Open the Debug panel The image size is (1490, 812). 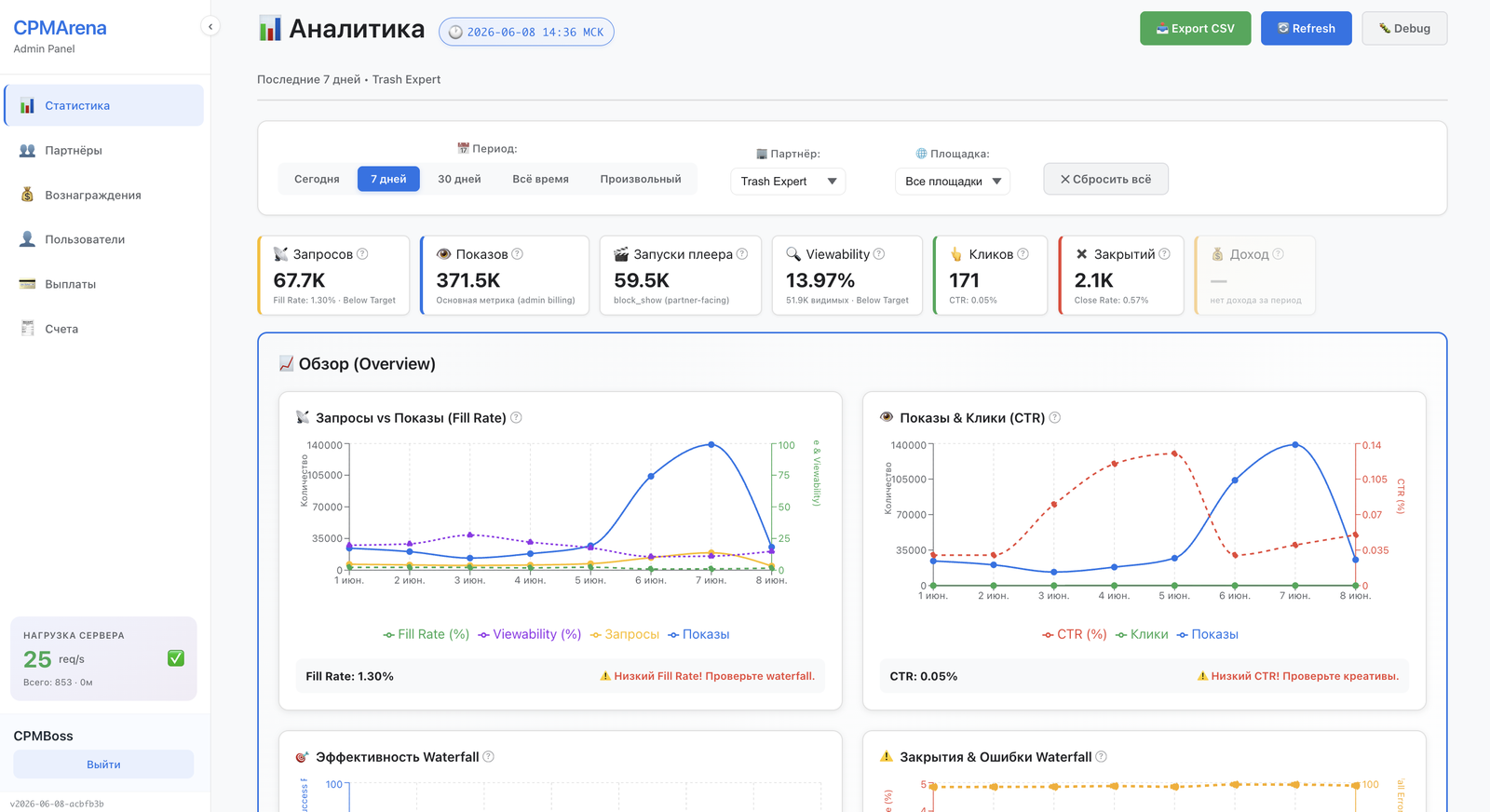[x=1404, y=28]
